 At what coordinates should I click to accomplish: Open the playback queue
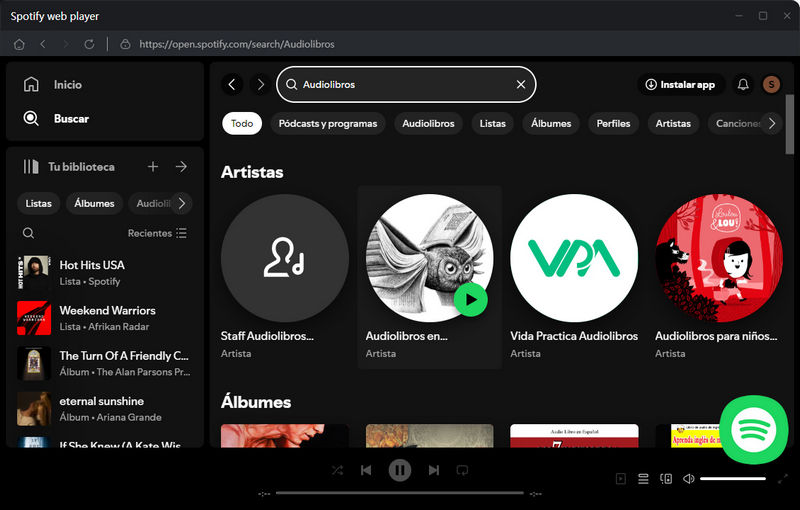point(643,478)
